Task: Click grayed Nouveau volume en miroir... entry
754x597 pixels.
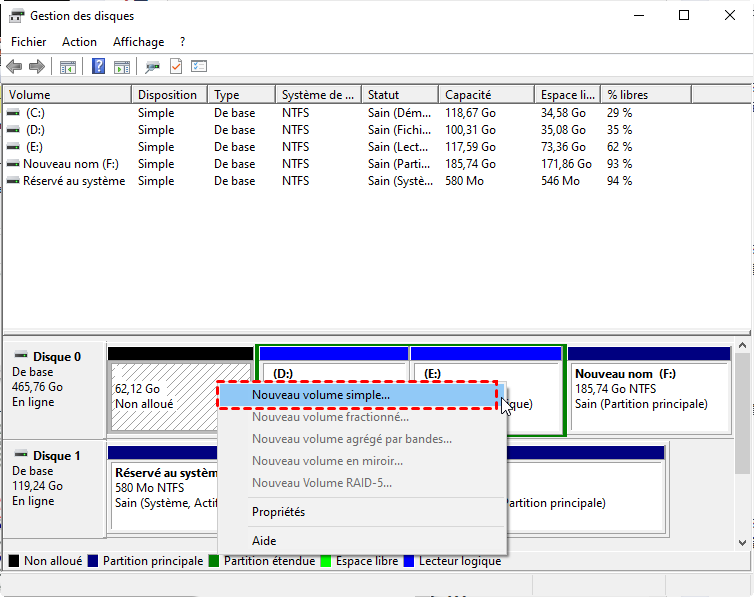Action: click(362, 461)
